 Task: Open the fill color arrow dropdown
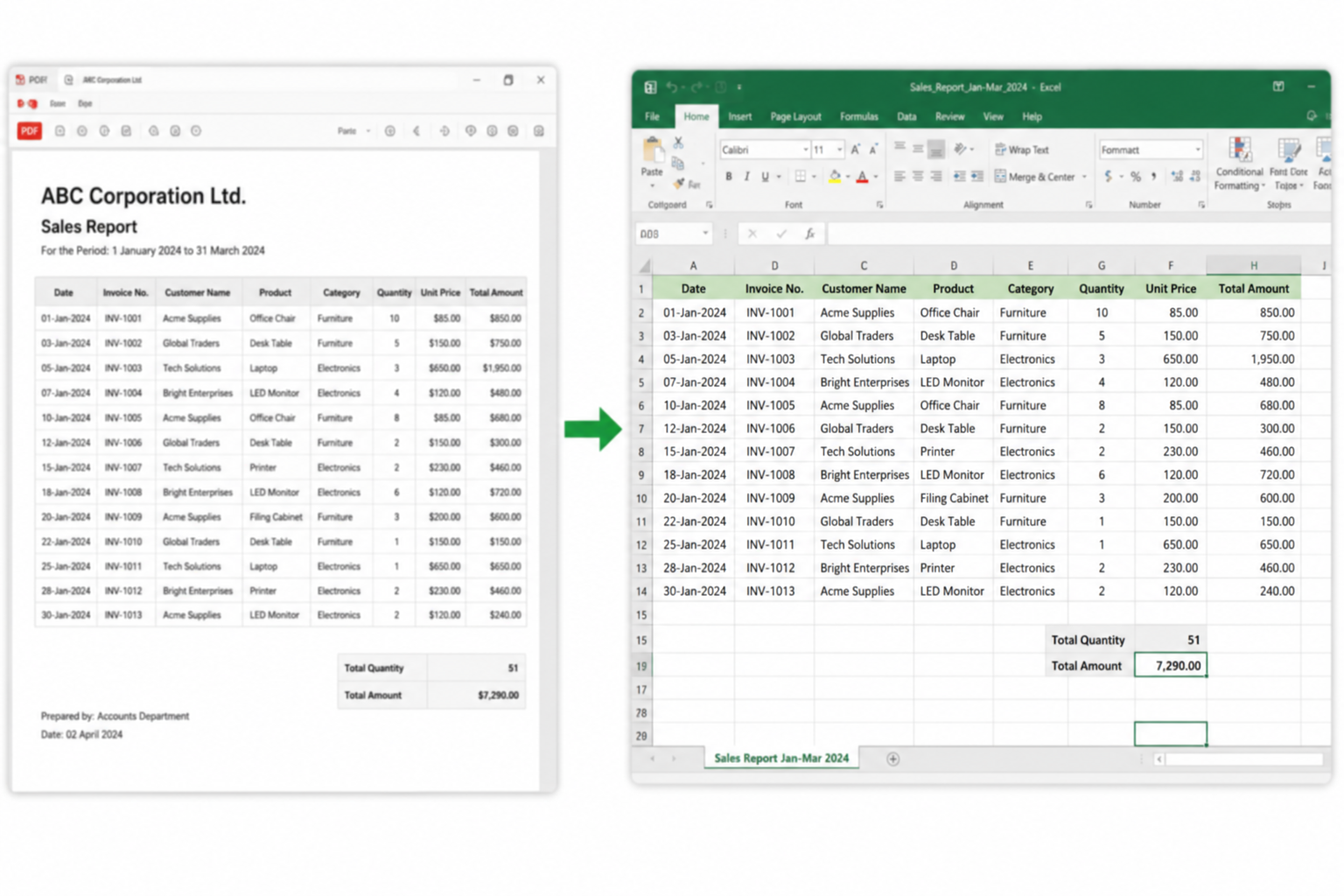pos(847,177)
